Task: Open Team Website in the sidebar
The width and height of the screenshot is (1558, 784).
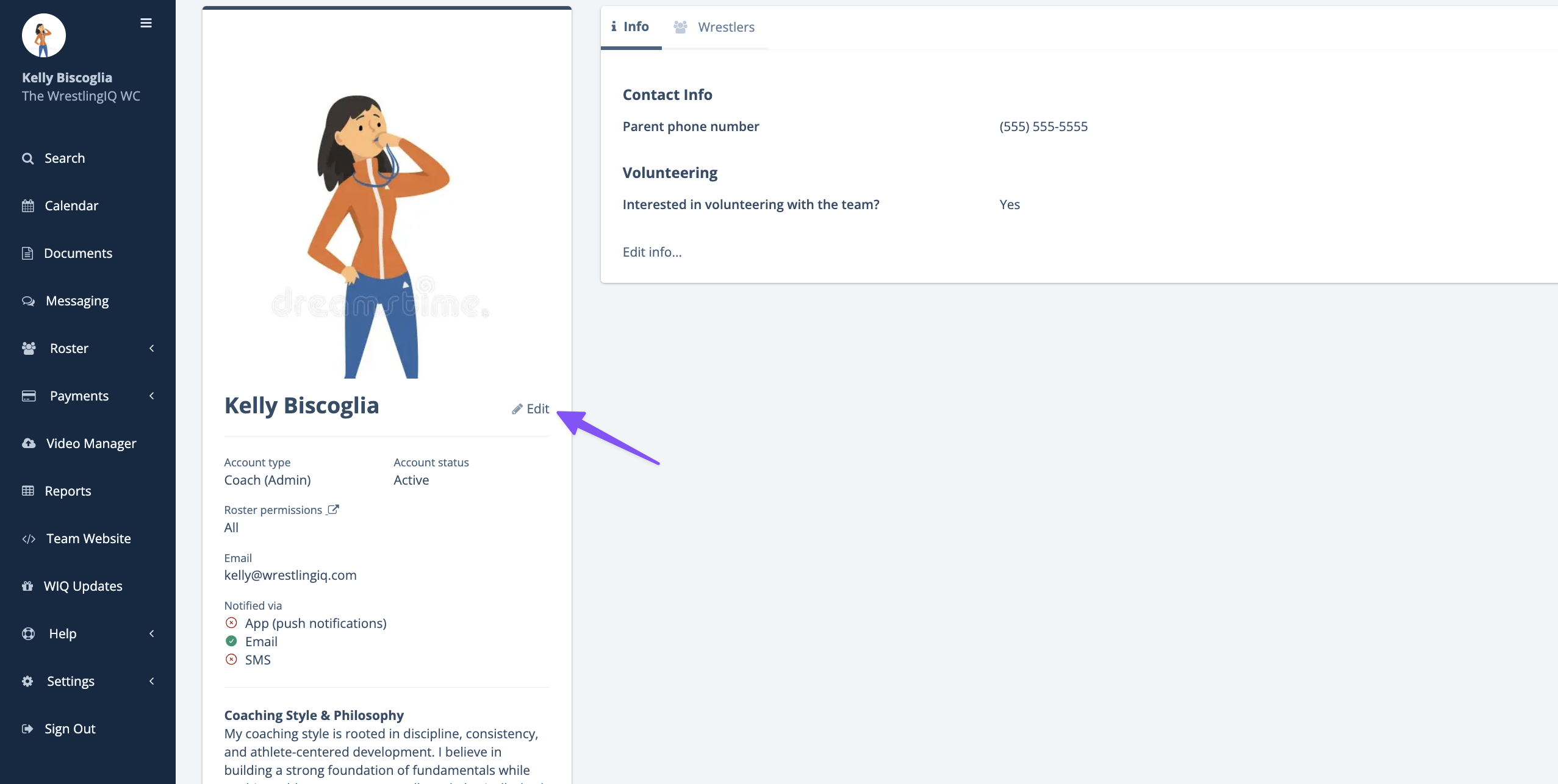Action: (x=88, y=538)
